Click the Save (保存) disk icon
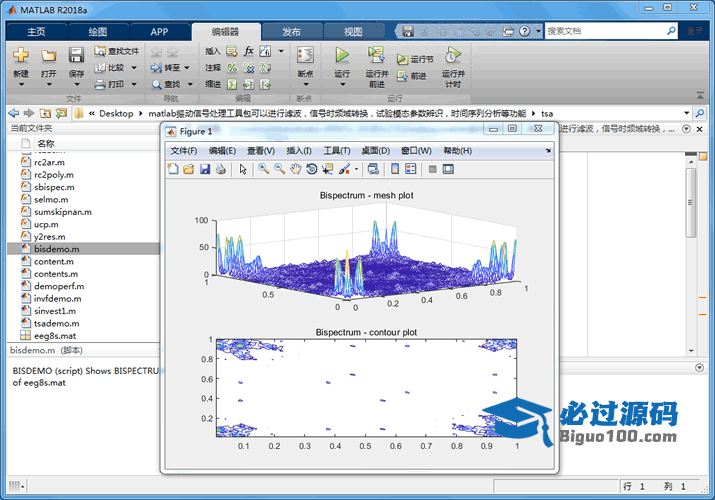715x500 pixels. tap(76, 55)
